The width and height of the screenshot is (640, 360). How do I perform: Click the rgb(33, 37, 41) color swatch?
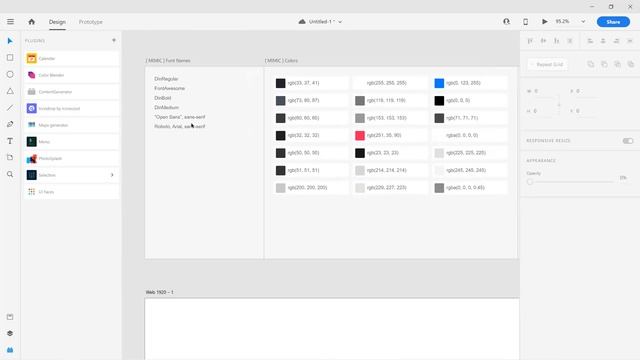[x=280, y=83]
